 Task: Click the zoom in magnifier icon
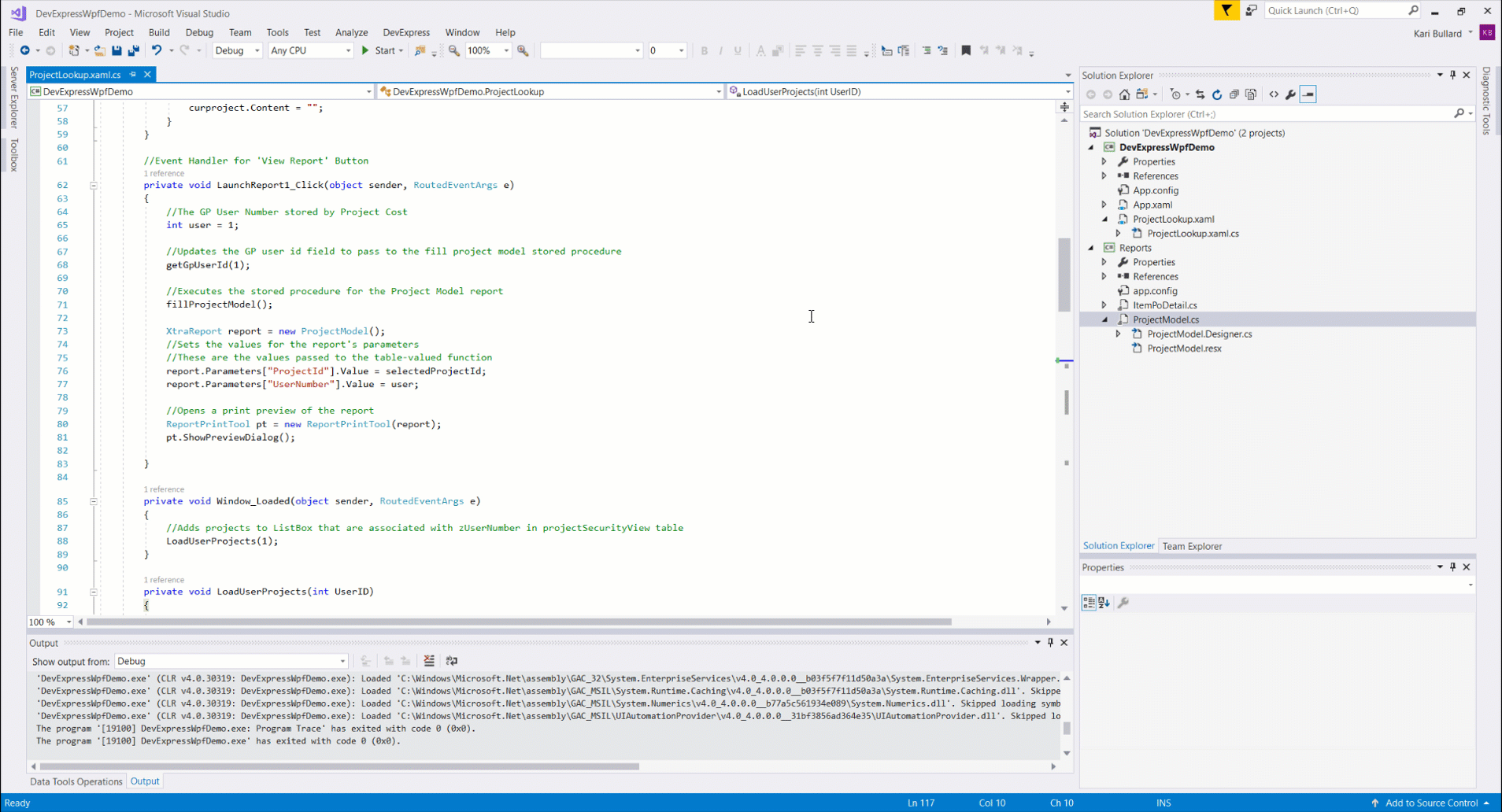pyautogui.click(x=523, y=50)
